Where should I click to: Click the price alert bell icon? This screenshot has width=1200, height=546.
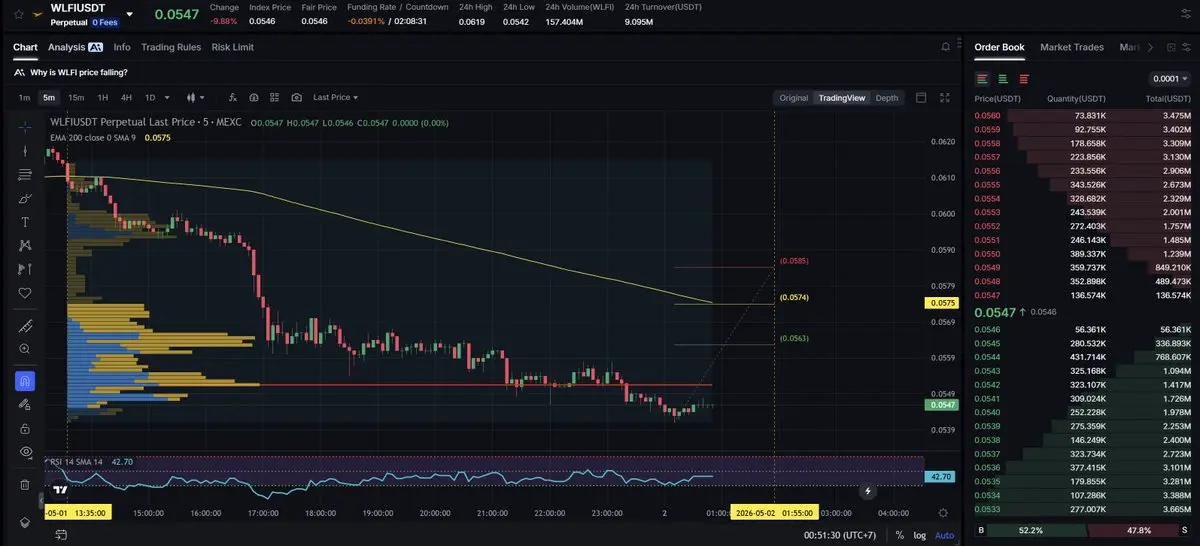click(x=946, y=47)
